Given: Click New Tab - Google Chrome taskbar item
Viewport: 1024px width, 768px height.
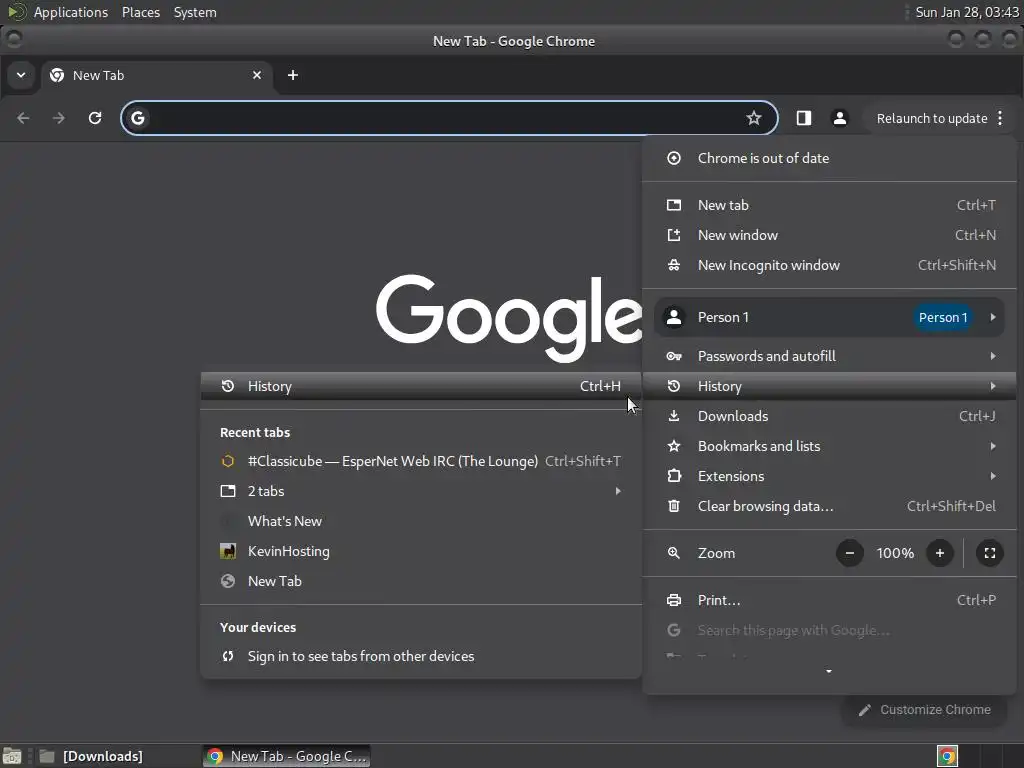Looking at the screenshot, I should pyautogui.click(x=287, y=756).
